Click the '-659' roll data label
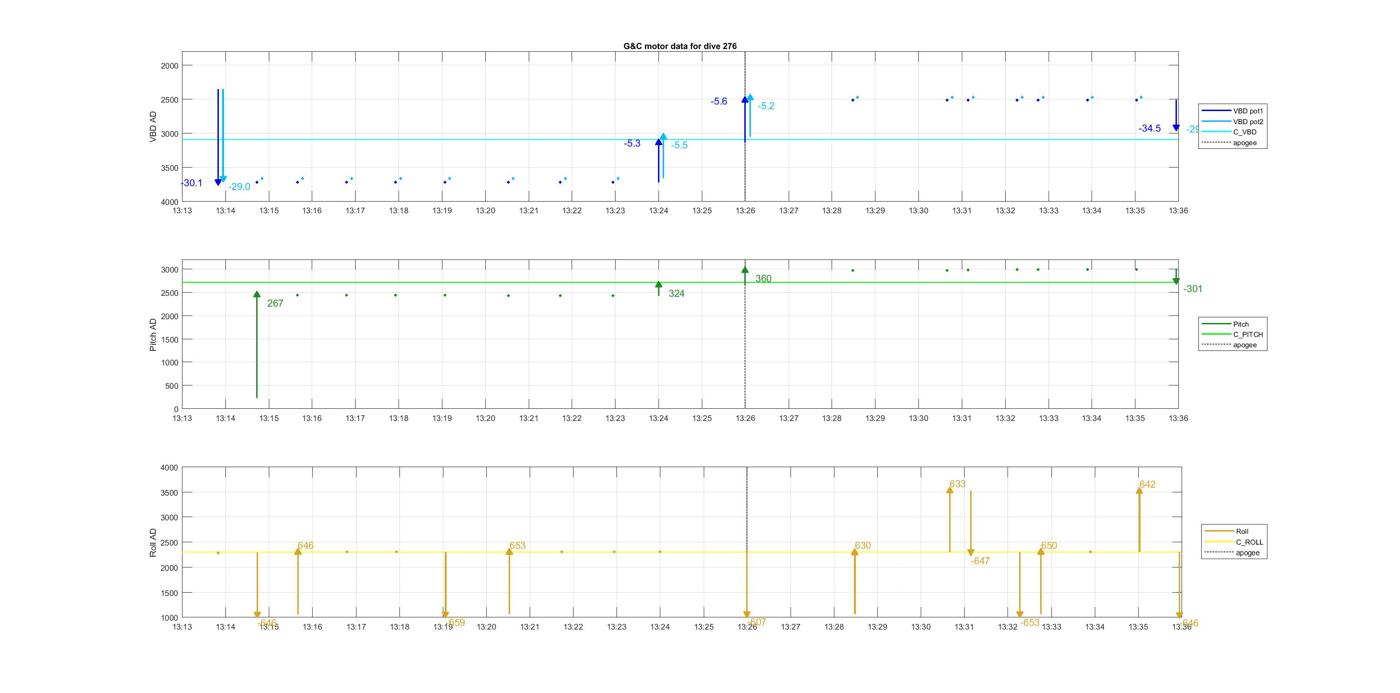1400x693 pixels. (x=455, y=622)
